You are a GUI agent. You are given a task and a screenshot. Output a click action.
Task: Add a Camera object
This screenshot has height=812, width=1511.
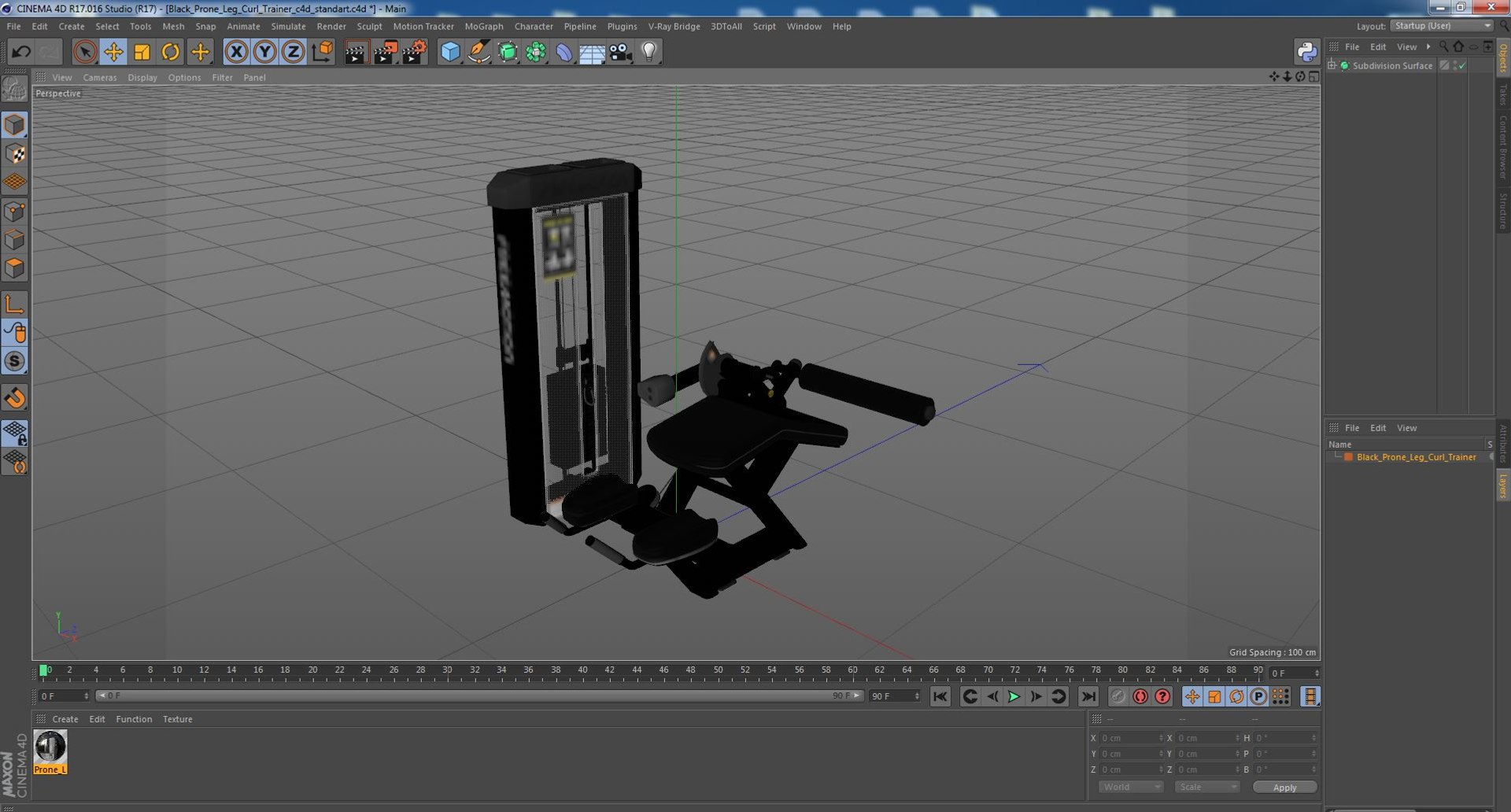620,53
